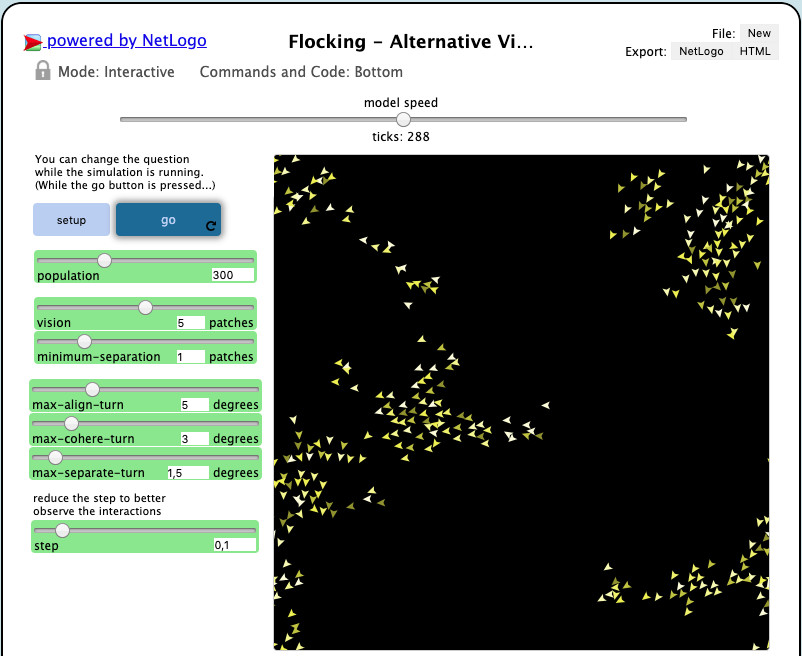Click the flocking simulation view canvas
The height and width of the screenshot is (656, 802).
tap(521, 402)
